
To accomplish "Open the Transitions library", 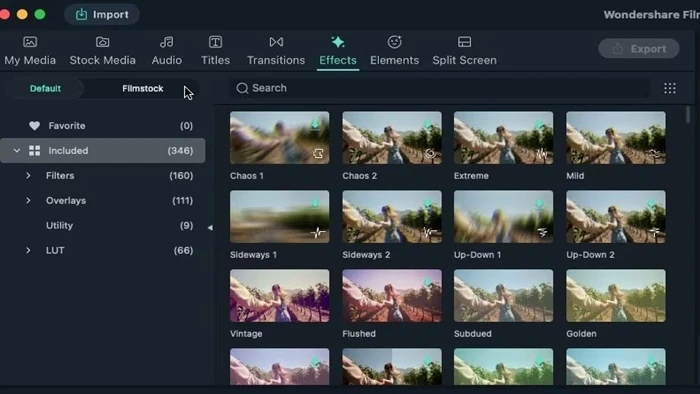I will [x=276, y=51].
